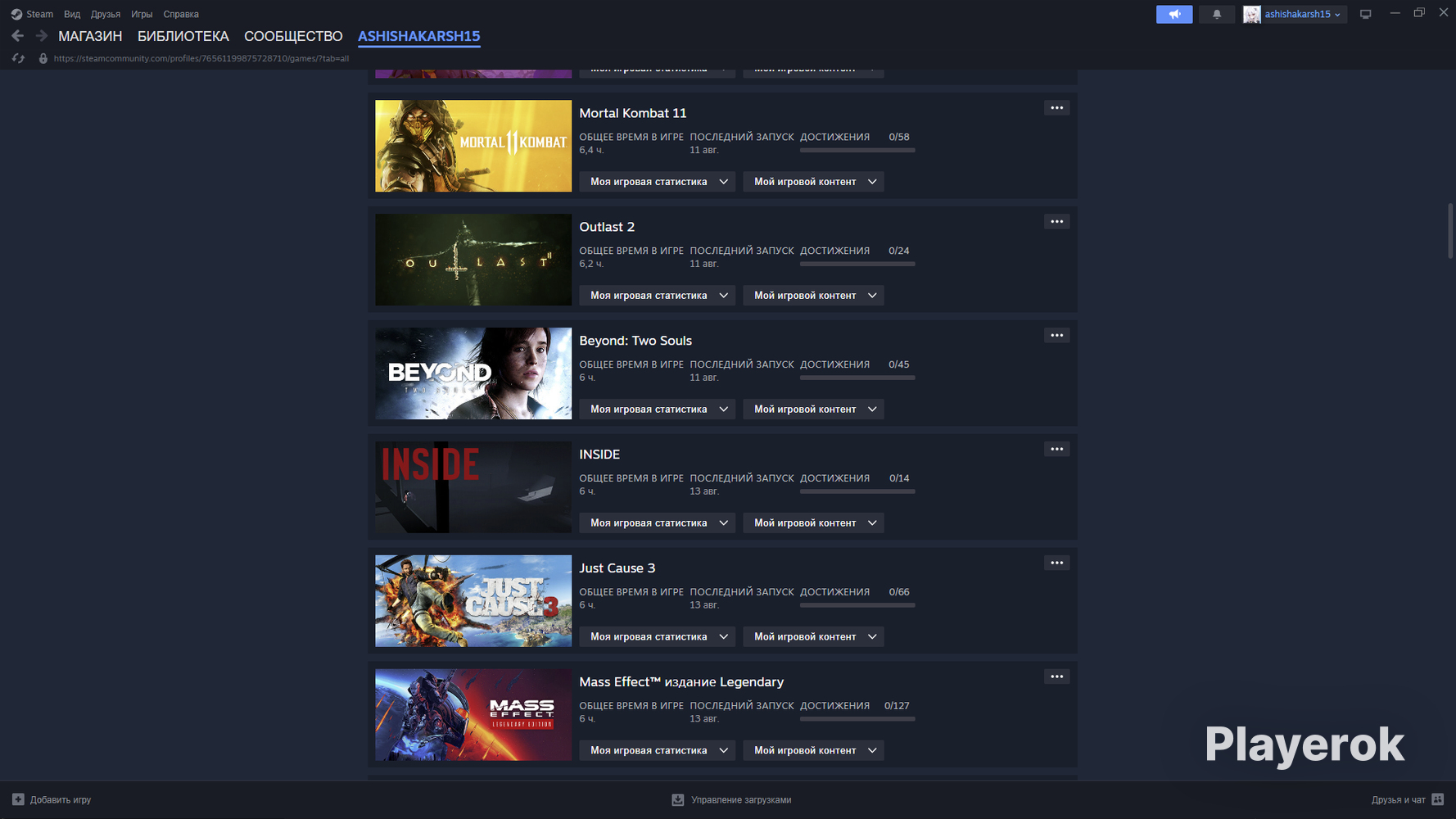Image resolution: width=1456 pixels, height=819 pixels.
Task: Open the Just Cause 3 title link
Action: [x=617, y=568]
